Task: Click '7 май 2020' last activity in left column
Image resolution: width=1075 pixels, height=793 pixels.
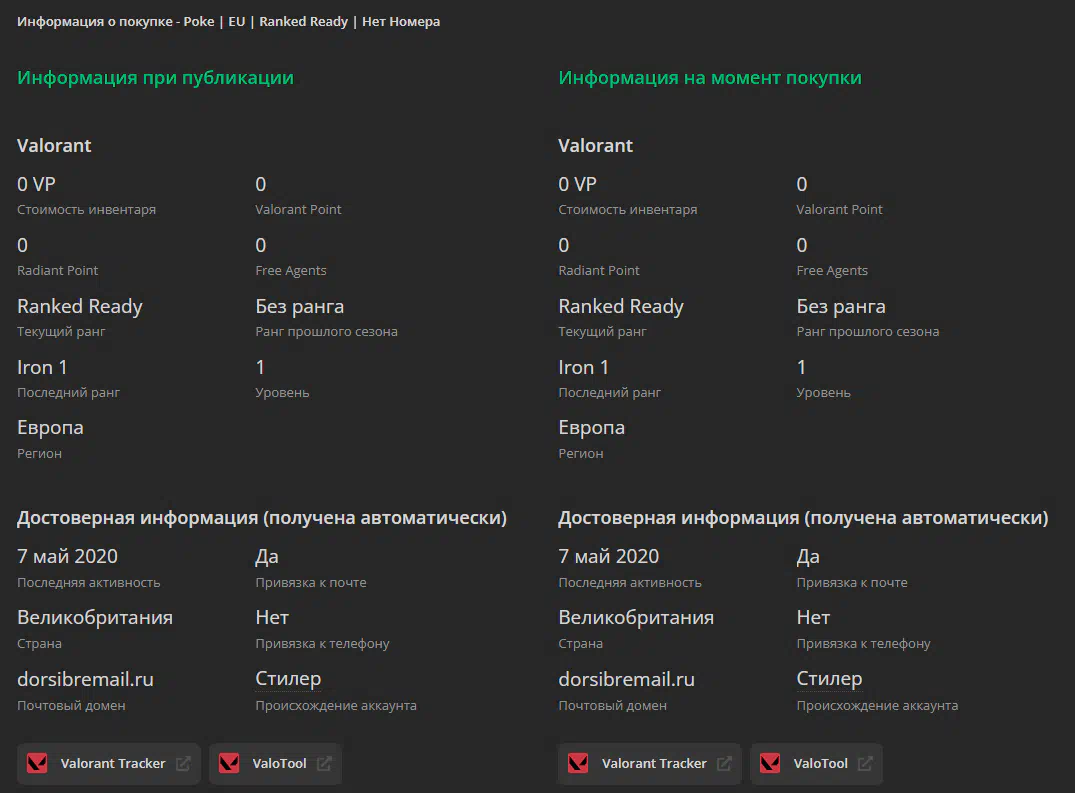Action: [67, 557]
